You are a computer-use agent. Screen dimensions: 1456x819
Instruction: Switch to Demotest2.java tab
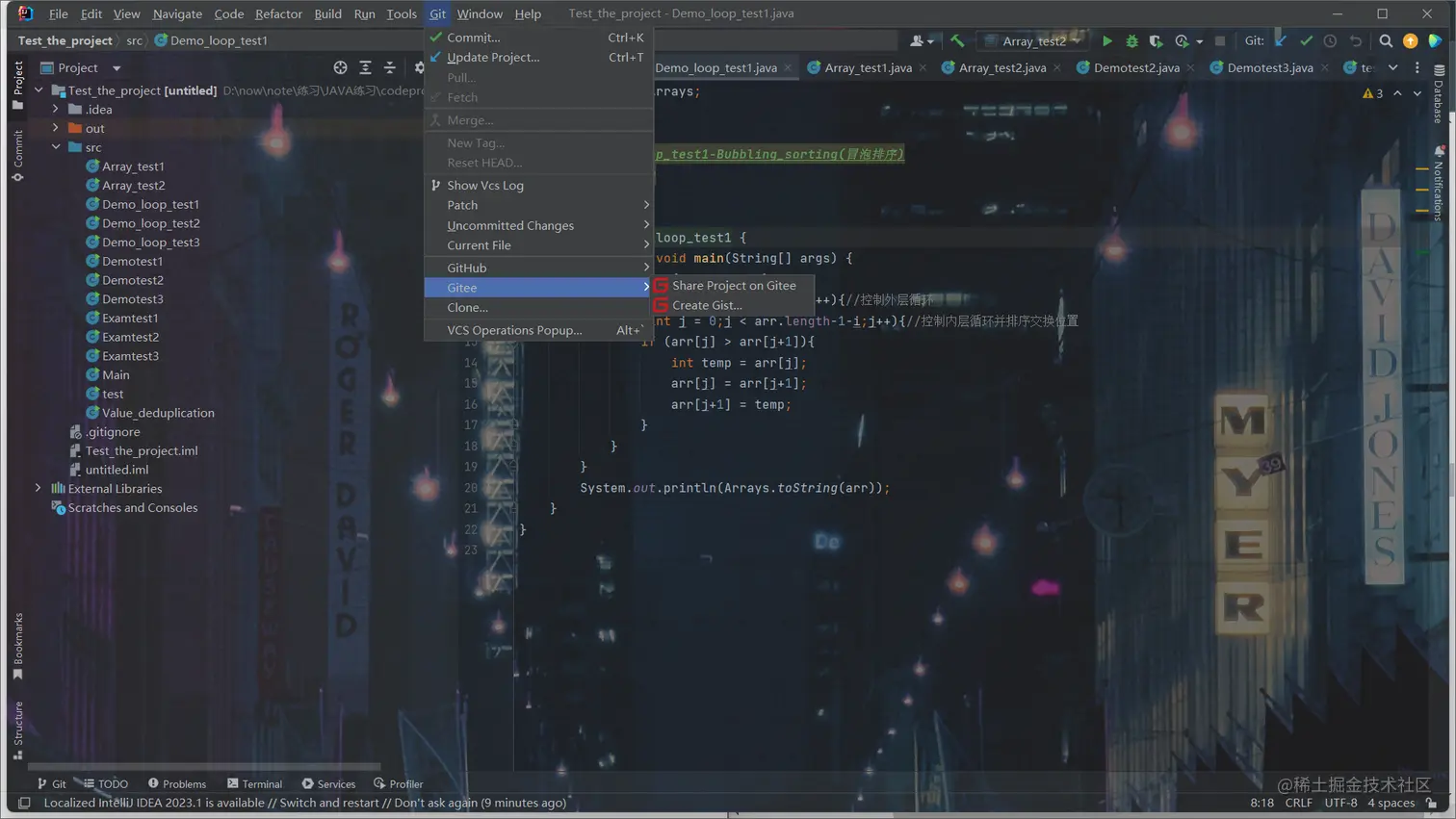pos(1136,67)
